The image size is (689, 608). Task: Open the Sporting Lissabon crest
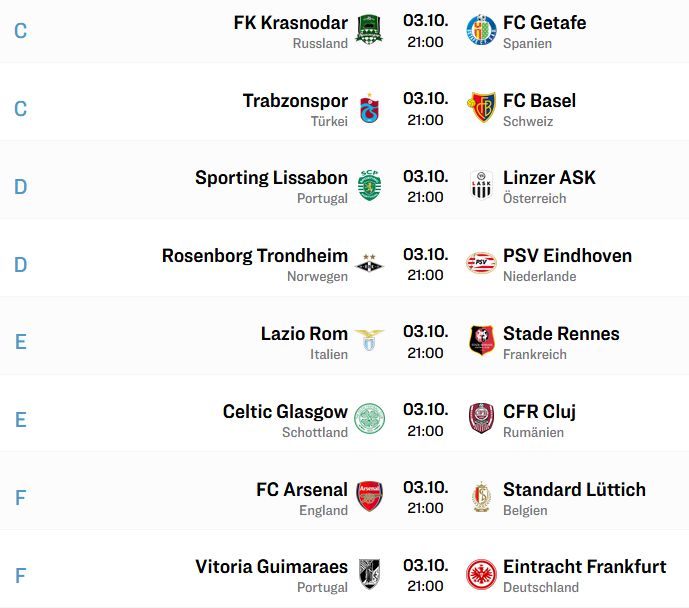(x=369, y=185)
